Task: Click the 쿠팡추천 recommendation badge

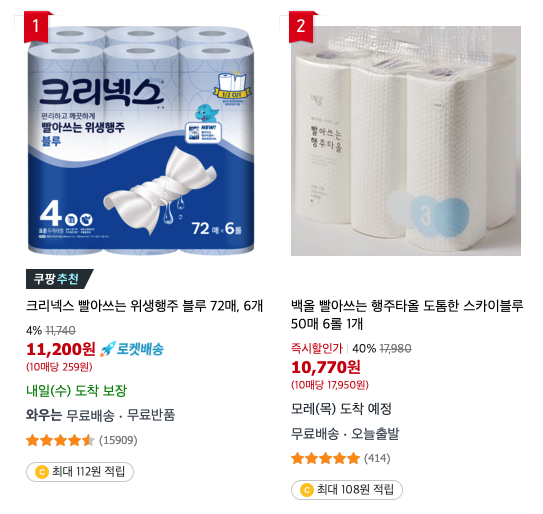Action: [x=59, y=279]
